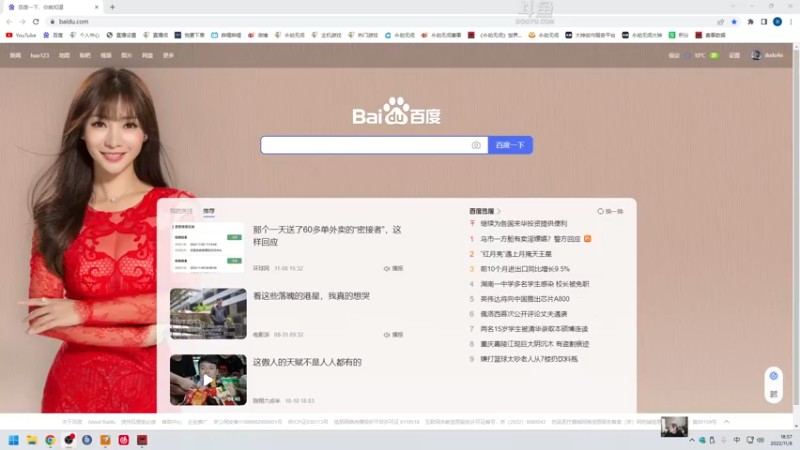Close the Baidu browser tab
Viewport: 800px width, 450px height.
(96, 7)
